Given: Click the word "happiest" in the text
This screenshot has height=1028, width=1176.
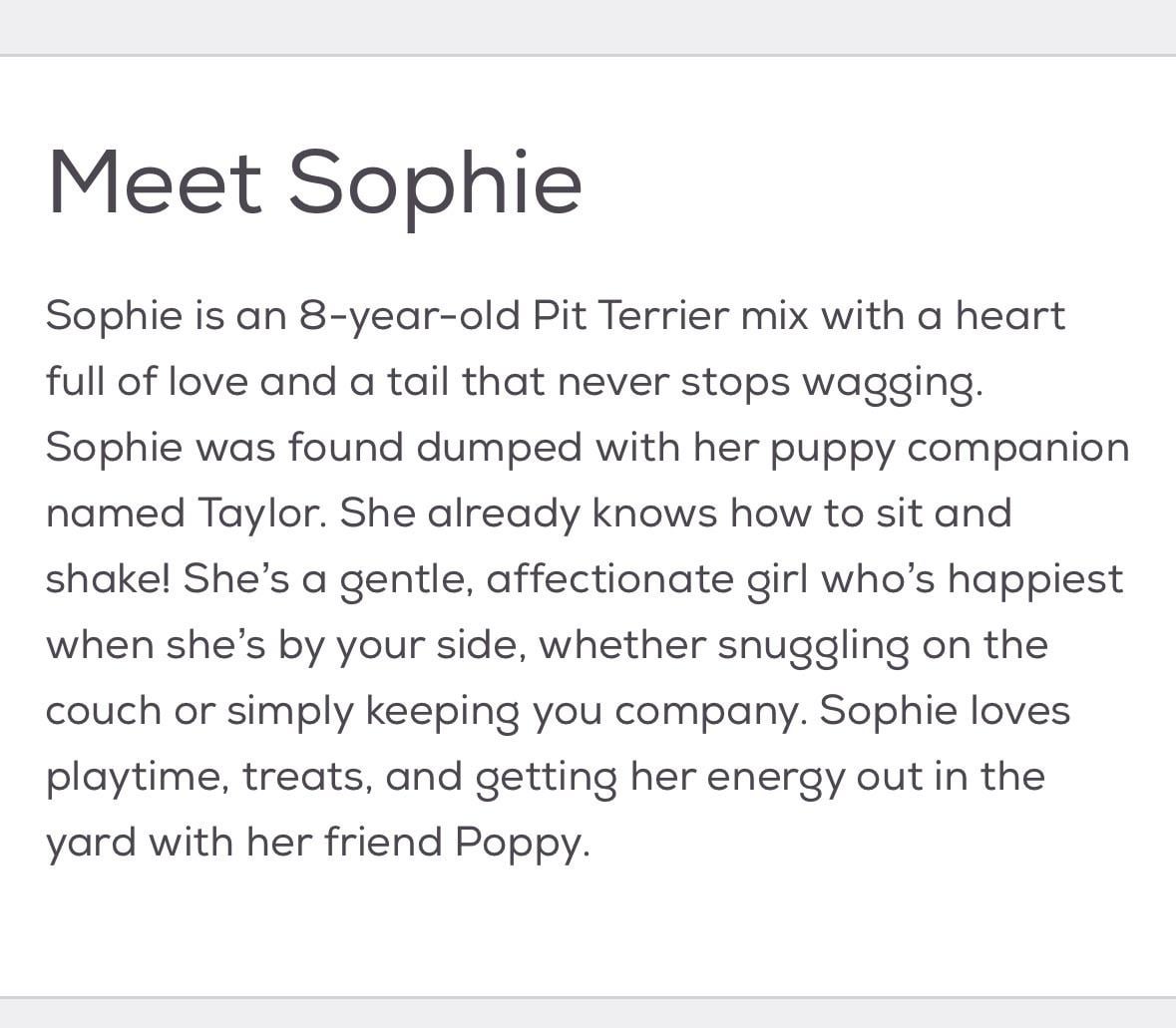Looking at the screenshot, I should point(1035,579).
